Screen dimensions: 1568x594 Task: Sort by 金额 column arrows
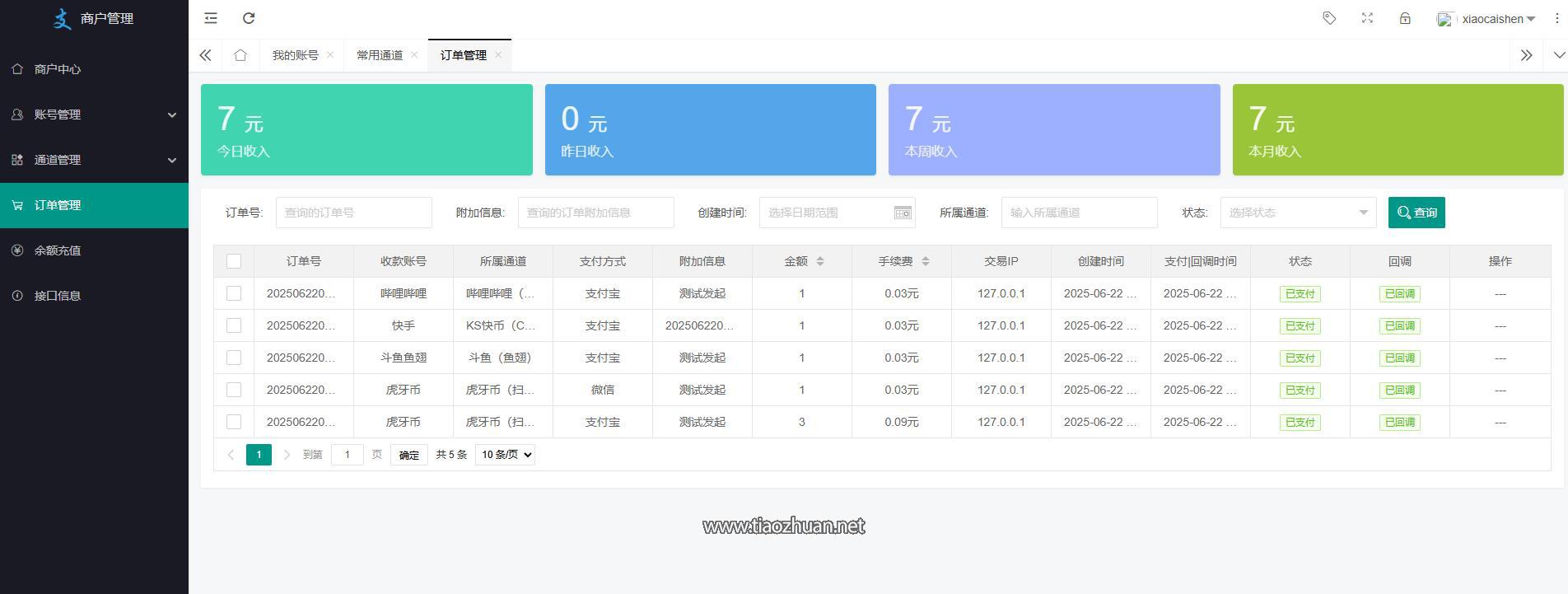point(820,261)
